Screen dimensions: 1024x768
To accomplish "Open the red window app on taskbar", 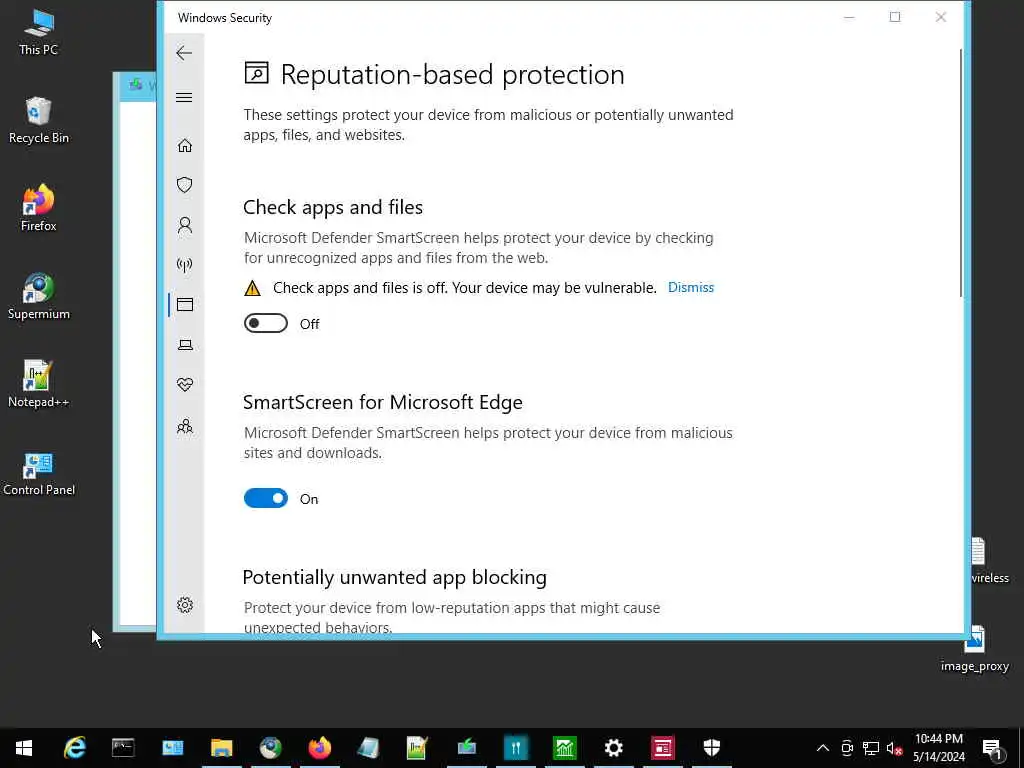I will click(x=662, y=748).
